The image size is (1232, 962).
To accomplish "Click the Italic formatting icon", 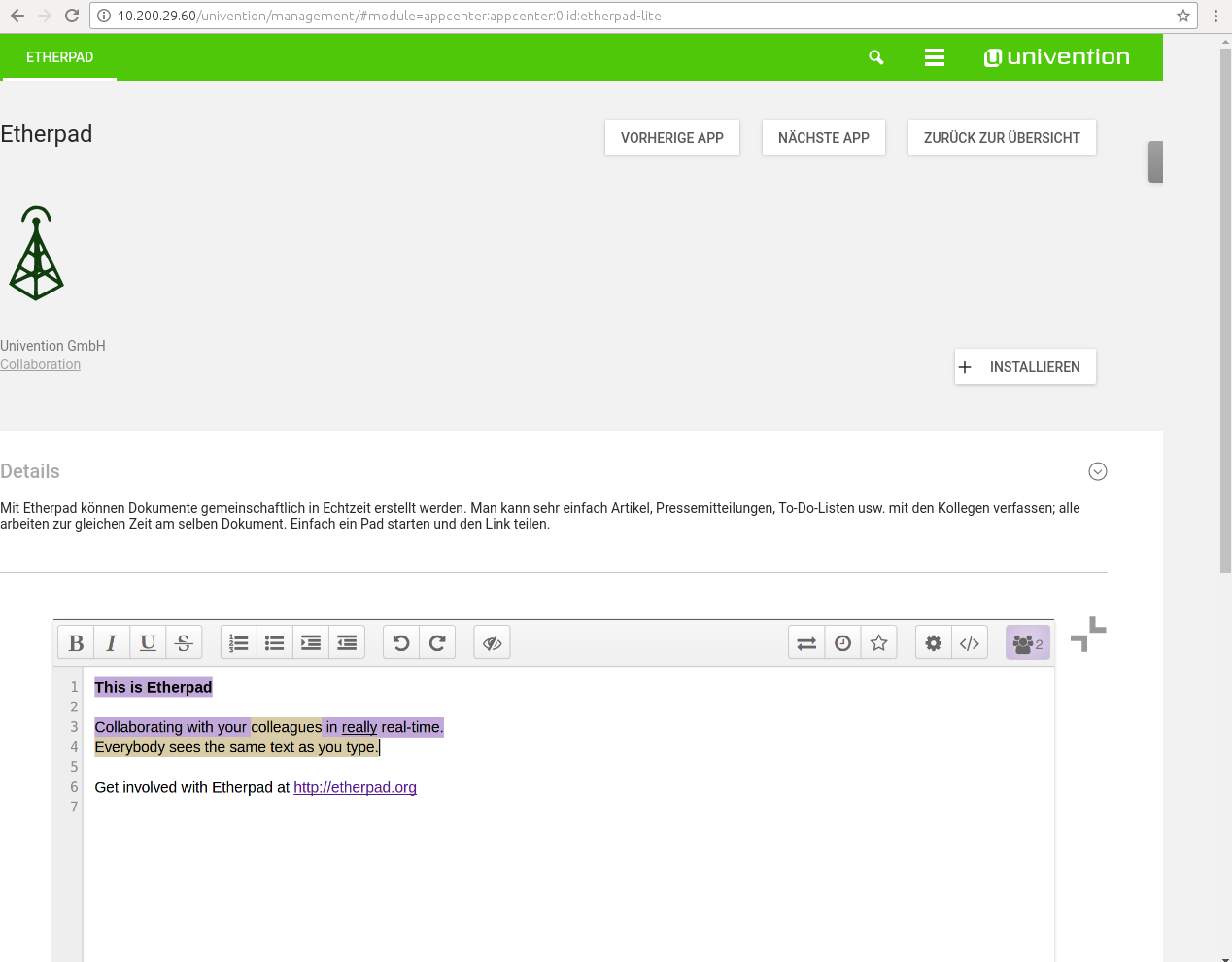I will (x=112, y=643).
